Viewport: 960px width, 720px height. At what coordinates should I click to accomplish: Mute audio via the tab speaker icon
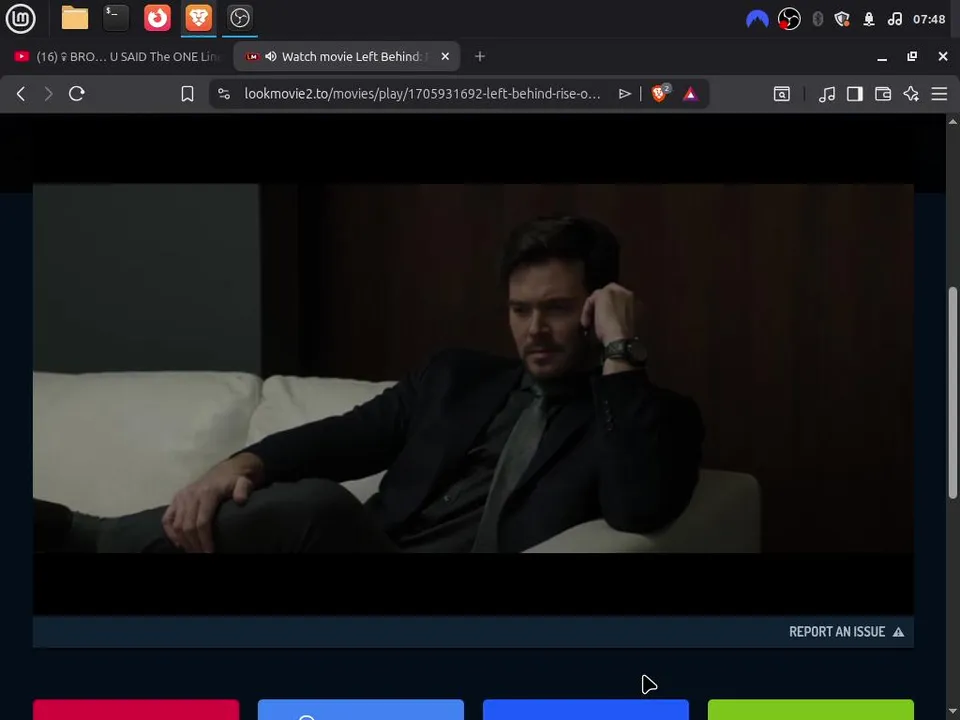pos(271,56)
